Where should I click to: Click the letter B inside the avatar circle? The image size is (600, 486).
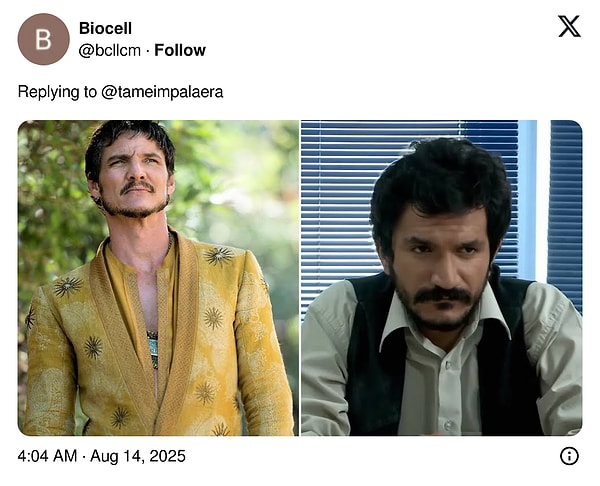click(43, 39)
